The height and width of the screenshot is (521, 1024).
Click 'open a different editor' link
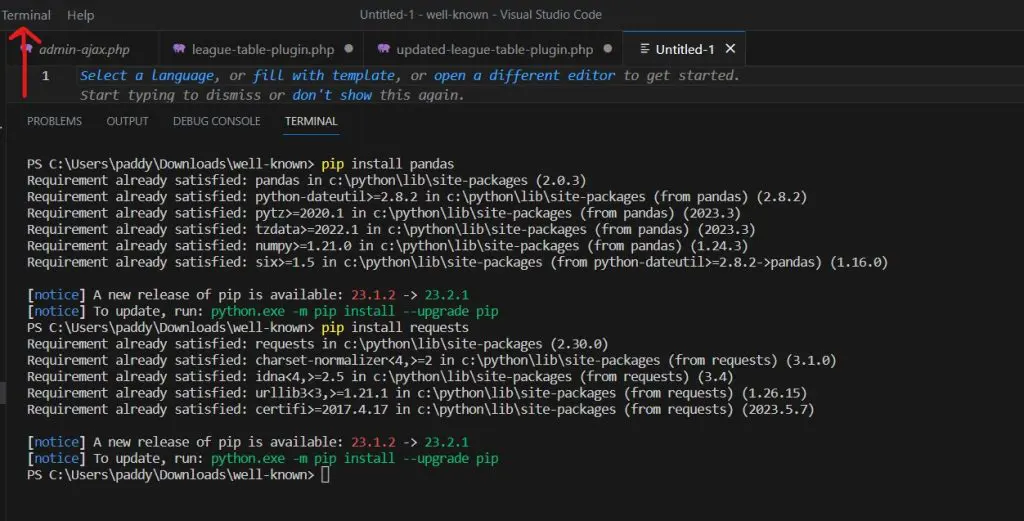click(x=524, y=76)
